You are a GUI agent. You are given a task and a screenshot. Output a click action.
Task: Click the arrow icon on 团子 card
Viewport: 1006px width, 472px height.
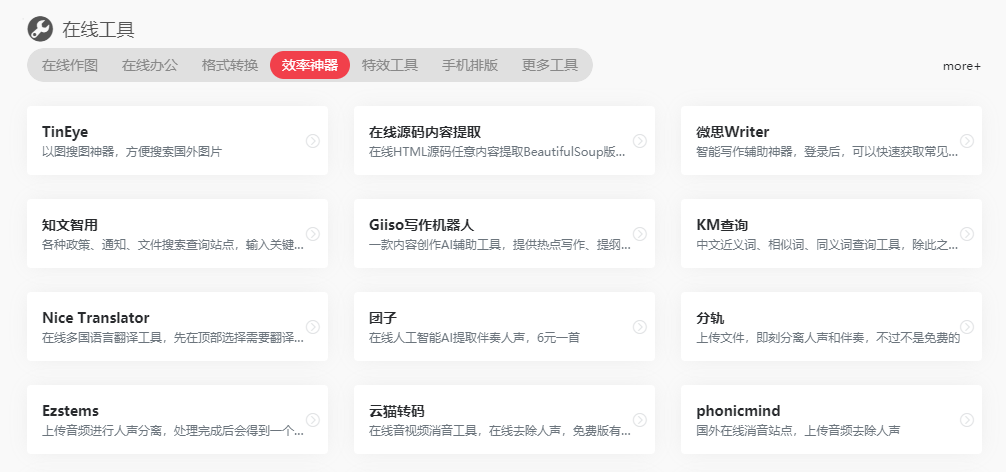click(x=640, y=327)
